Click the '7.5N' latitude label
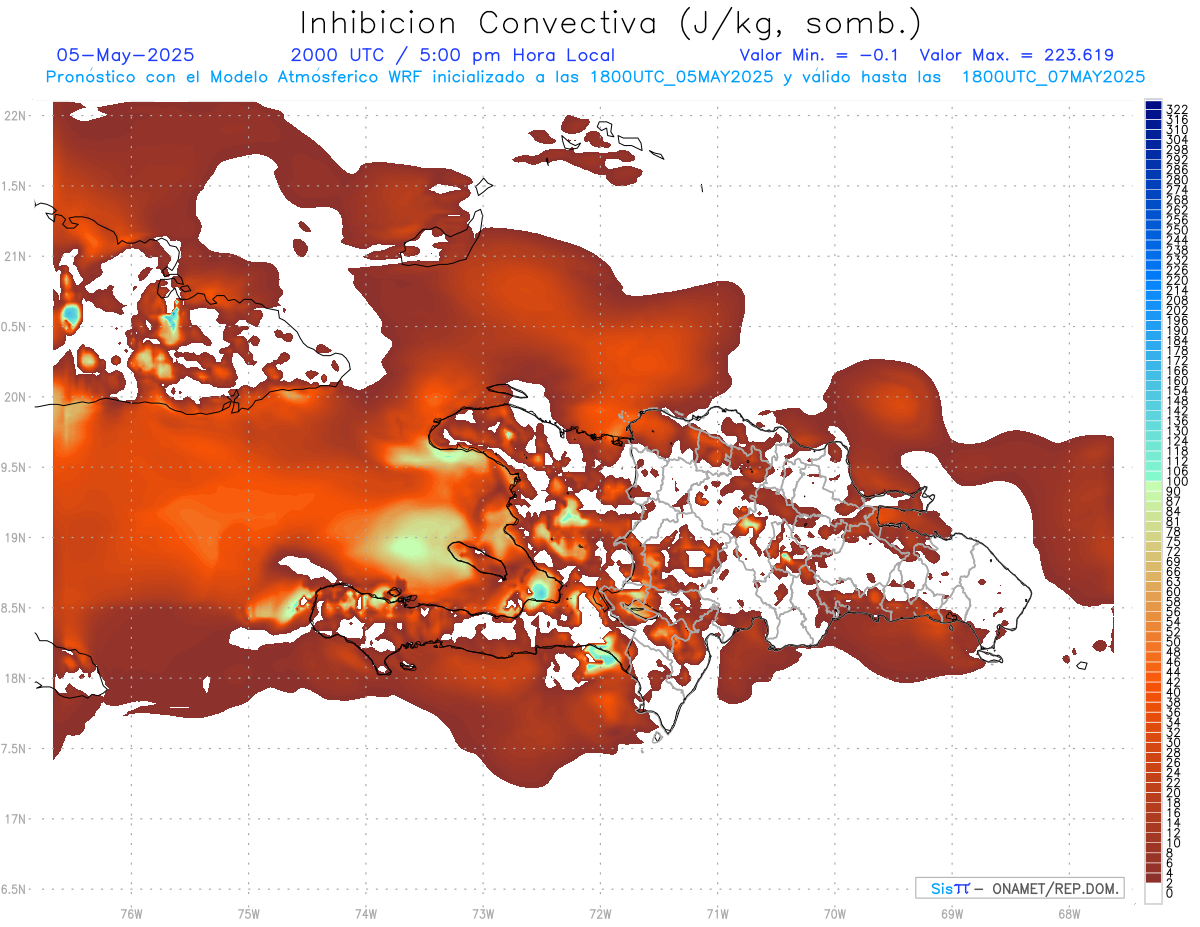 pyautogui.click(x=15, y=749)
